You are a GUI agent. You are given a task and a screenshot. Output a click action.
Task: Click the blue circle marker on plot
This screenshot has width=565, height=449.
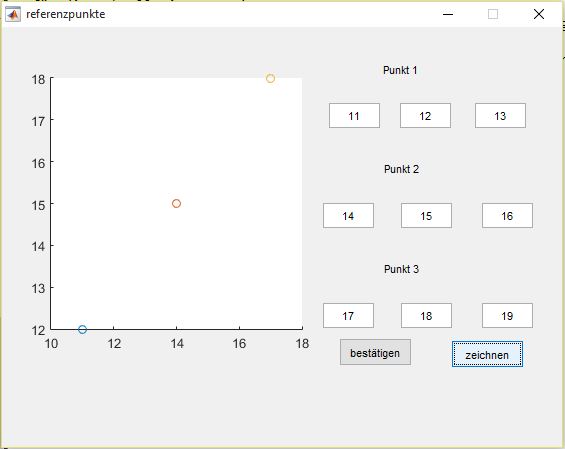coord(82,329)
